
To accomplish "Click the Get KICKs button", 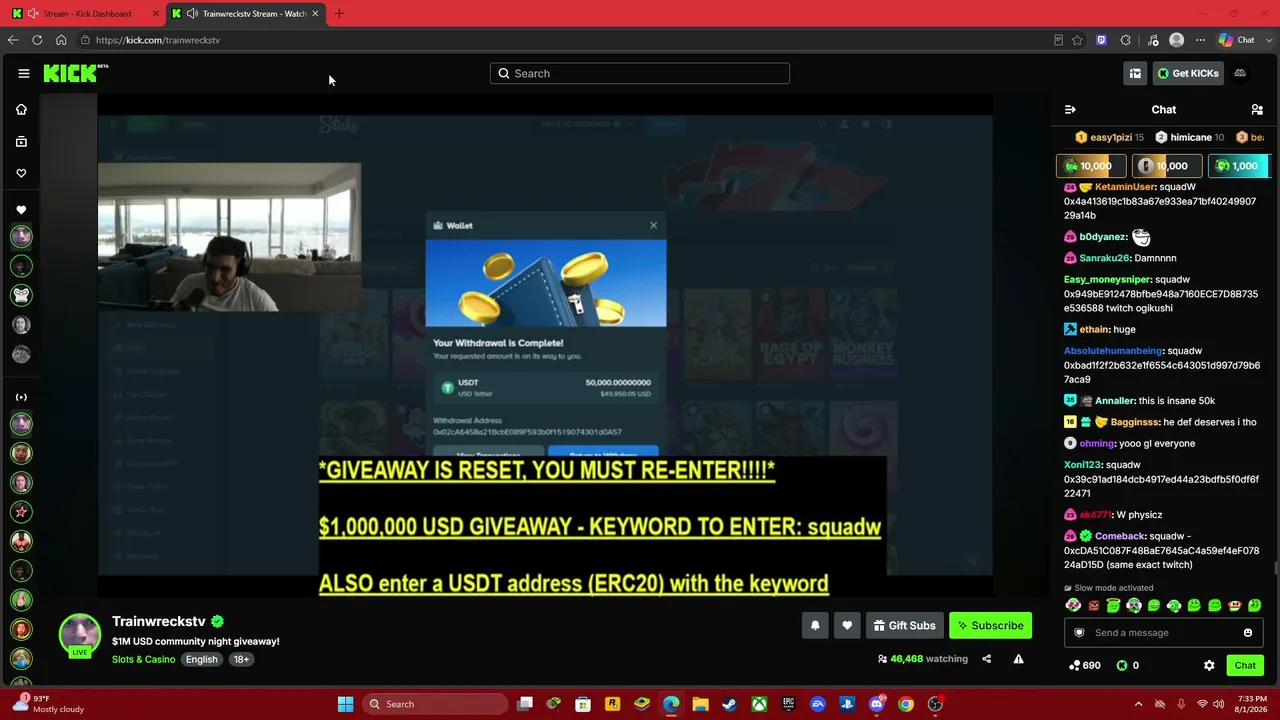I will tap(1188, 73).
